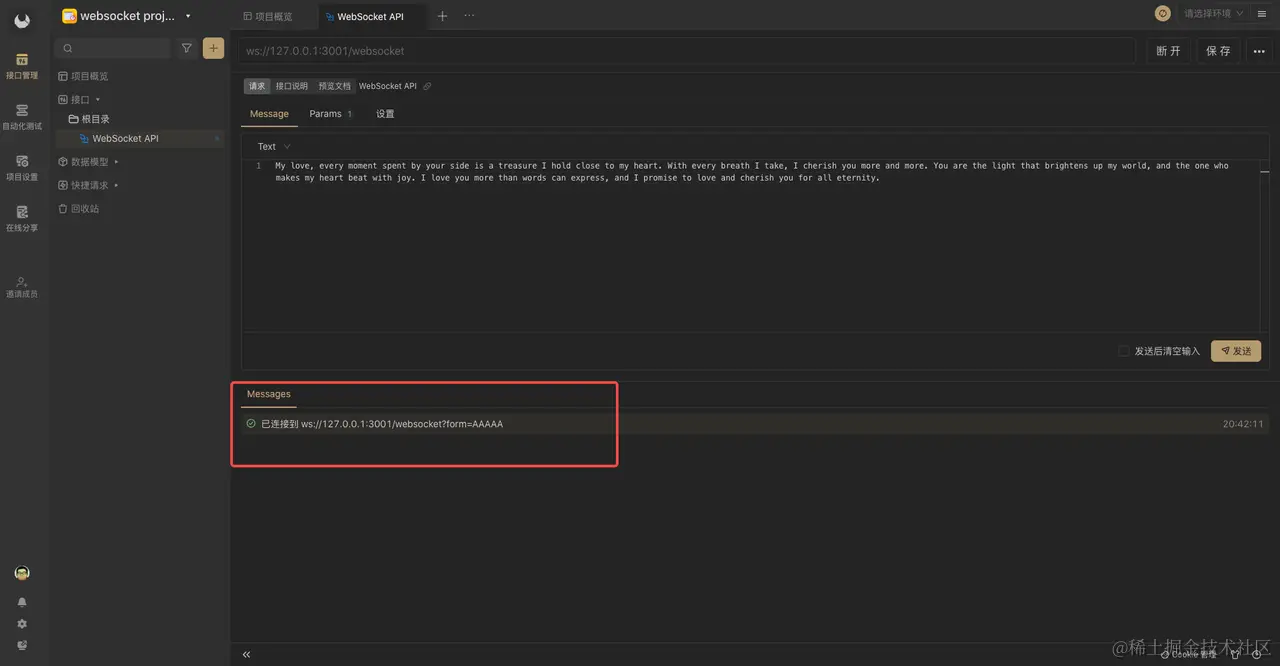
Task: Open 接口管理 in the left rail
Action: click(21, 66)
